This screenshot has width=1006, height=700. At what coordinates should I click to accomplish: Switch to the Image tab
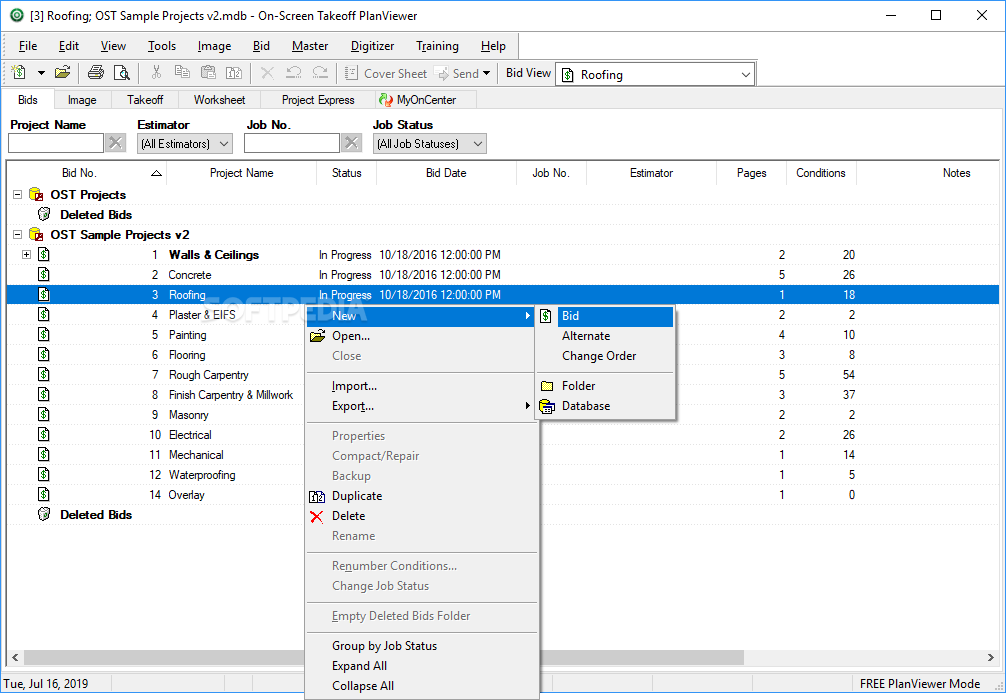coord(82,100)
